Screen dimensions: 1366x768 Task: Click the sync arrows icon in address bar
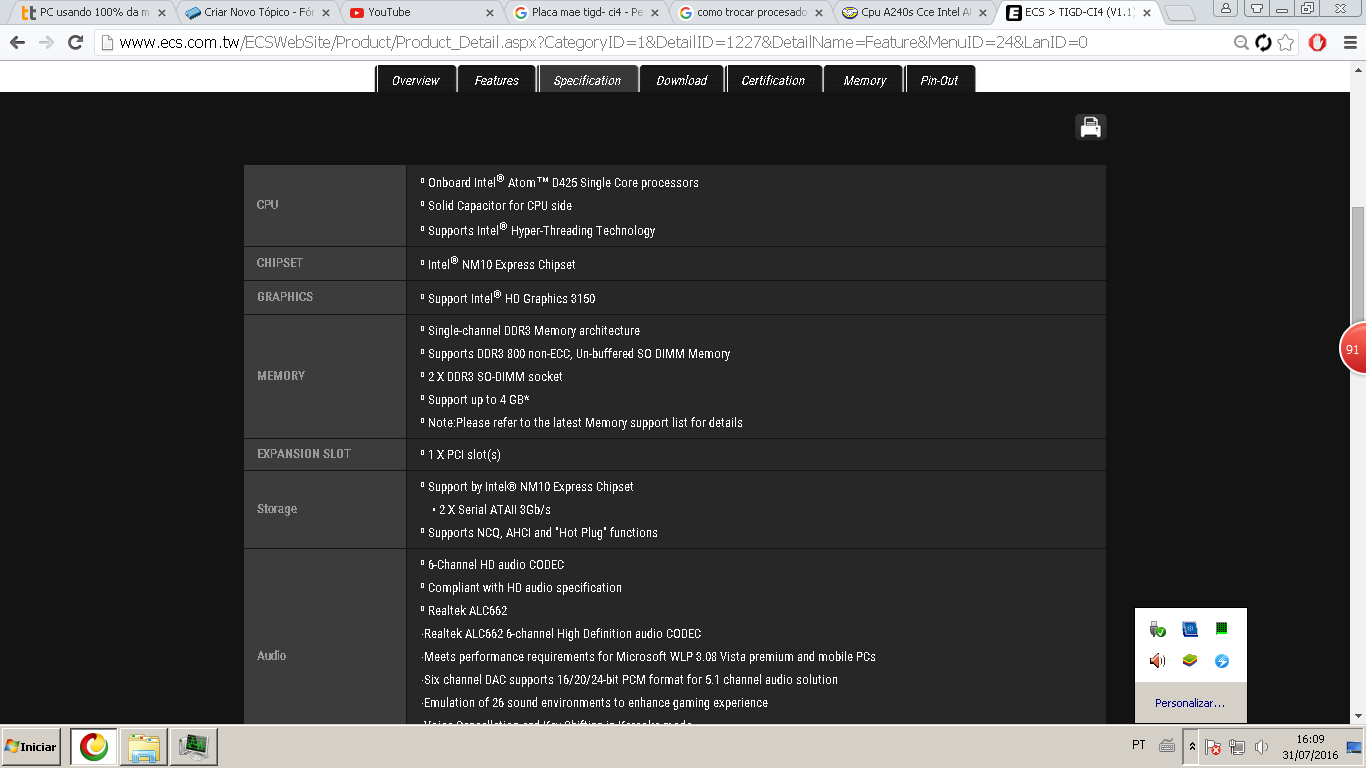click(x=1263, y=43)
